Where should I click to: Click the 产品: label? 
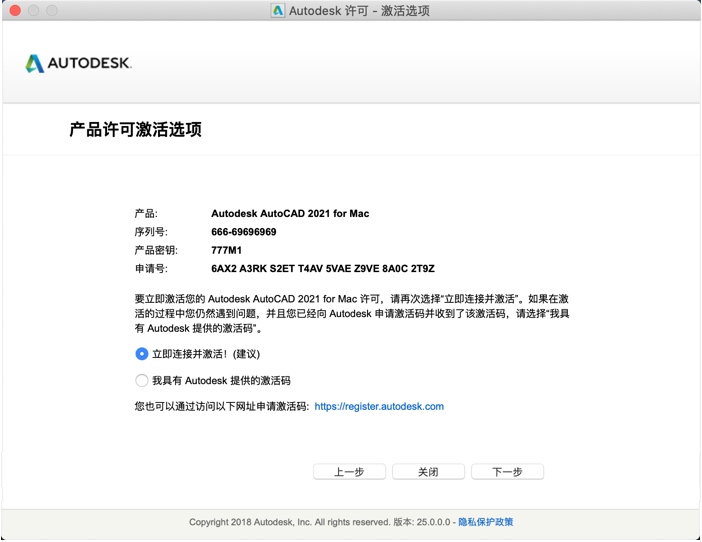(146, 213)
